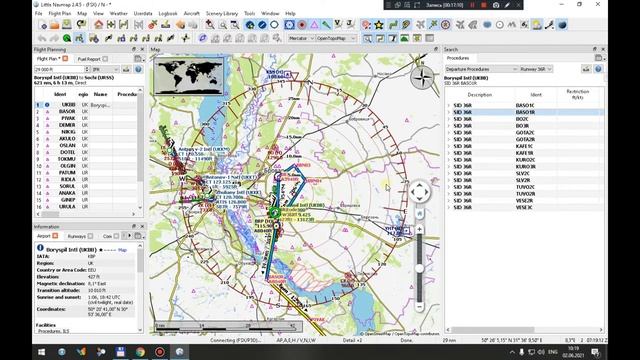Click the Redo arrow icon
The width and height of the screenshot is (640, 360).
(x=54, y=38)
